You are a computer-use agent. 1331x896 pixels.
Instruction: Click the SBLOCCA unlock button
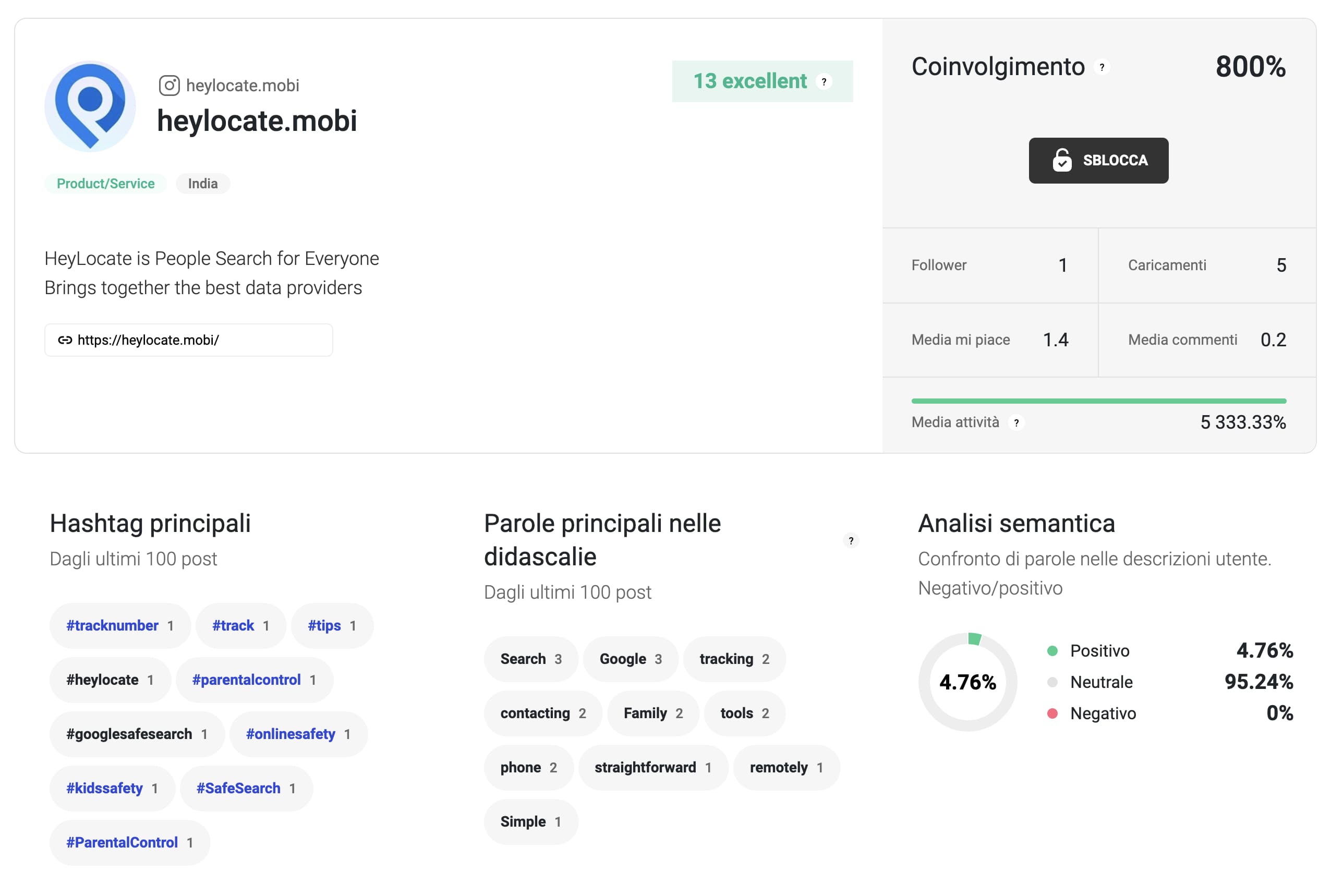[1098, 161]
